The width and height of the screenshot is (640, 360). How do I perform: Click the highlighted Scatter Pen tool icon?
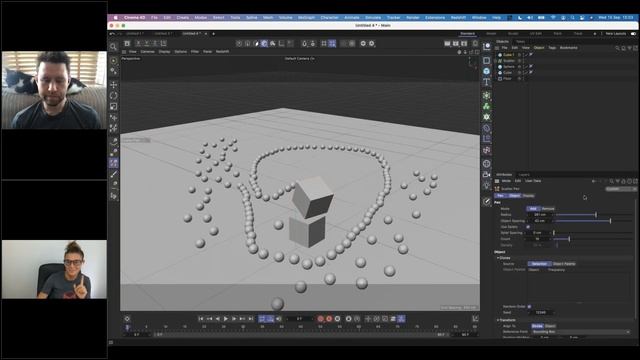click(113, 163)
